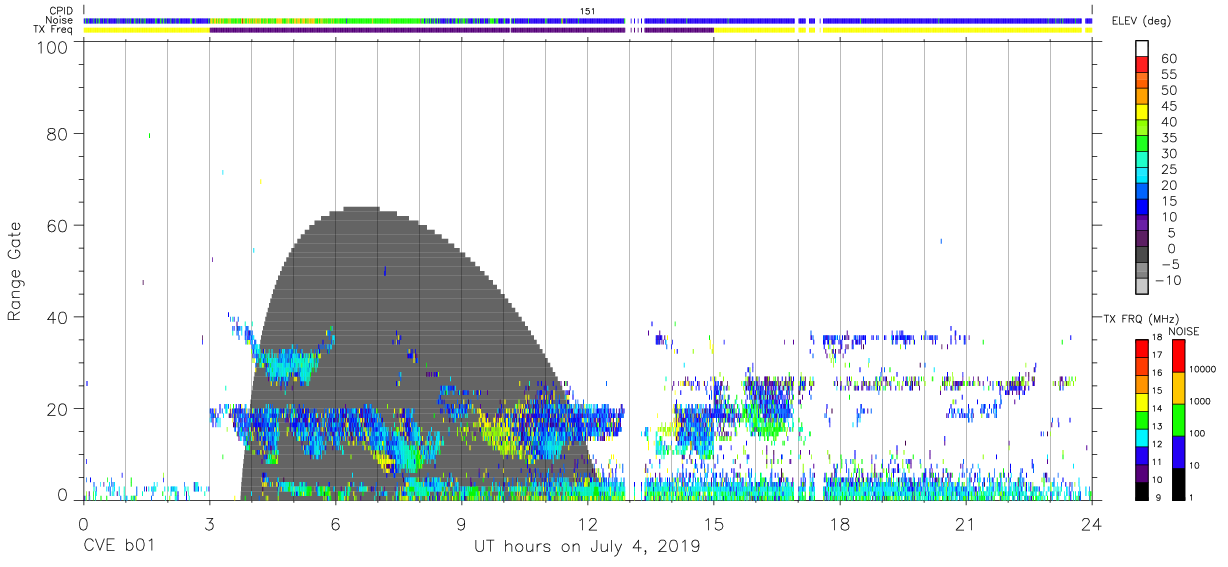Click the CVE b01 radar beam label

pyautogui.click(x=118, y=547)
